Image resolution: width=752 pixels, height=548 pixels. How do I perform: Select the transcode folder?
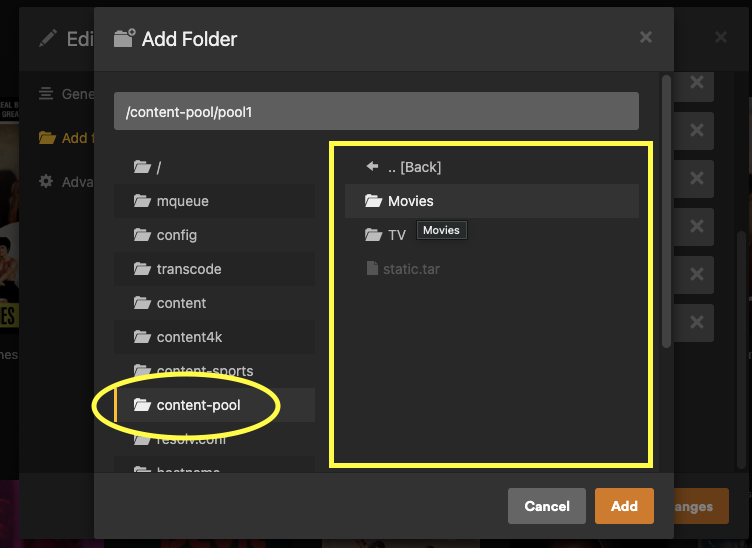click(x=214, y=269)
